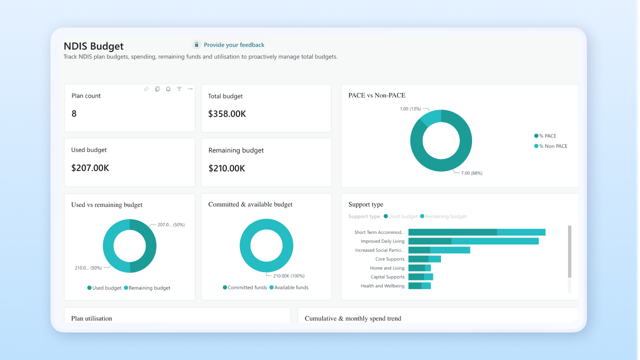The image size is (640, 360).
Task: Copy the Plan count visual
Action: click(x=157, y=89)
